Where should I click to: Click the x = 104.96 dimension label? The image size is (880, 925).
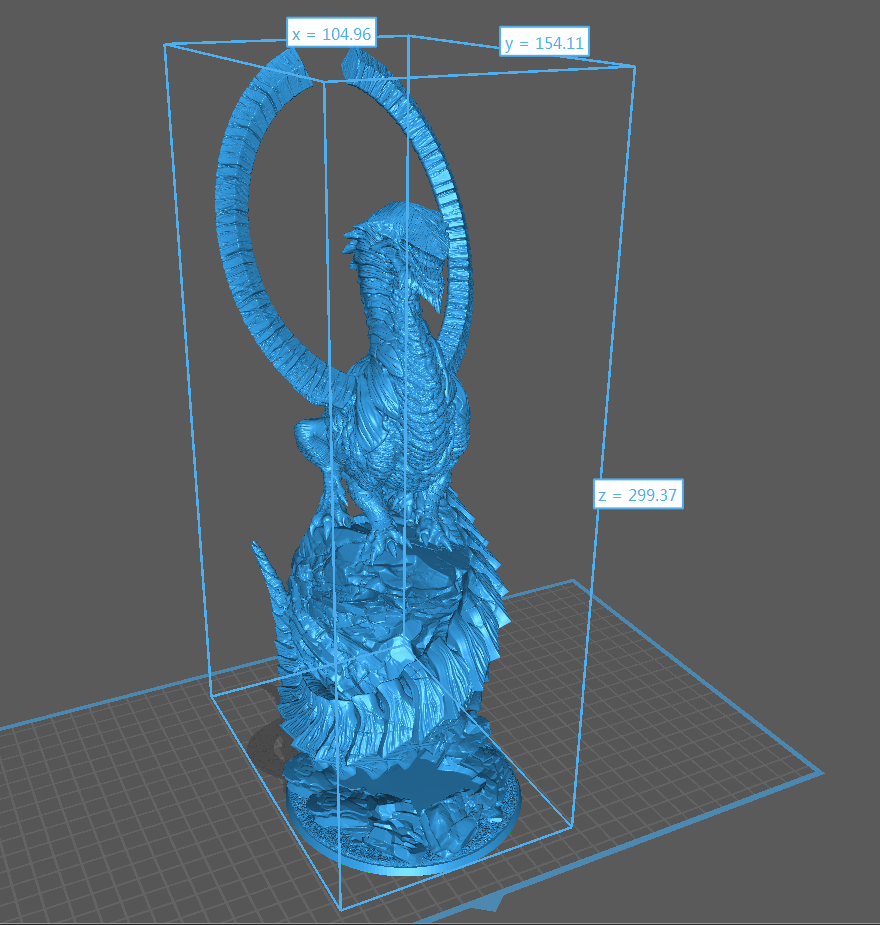tap(330, 33)
